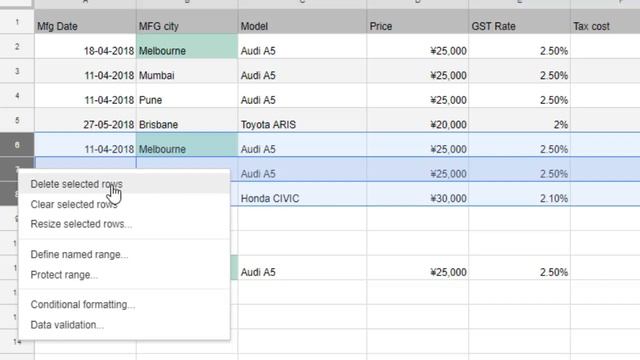The image size is (640, 360).
Task: Click the Mfg Date header cell
Action: [85, 22]
